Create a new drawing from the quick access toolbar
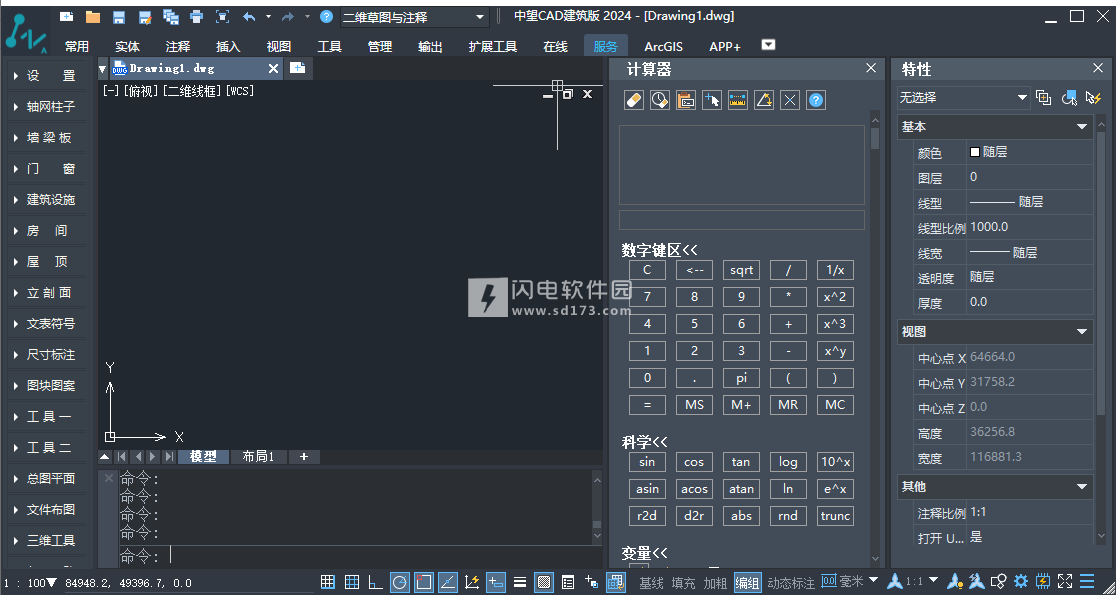 click(66, 16)
